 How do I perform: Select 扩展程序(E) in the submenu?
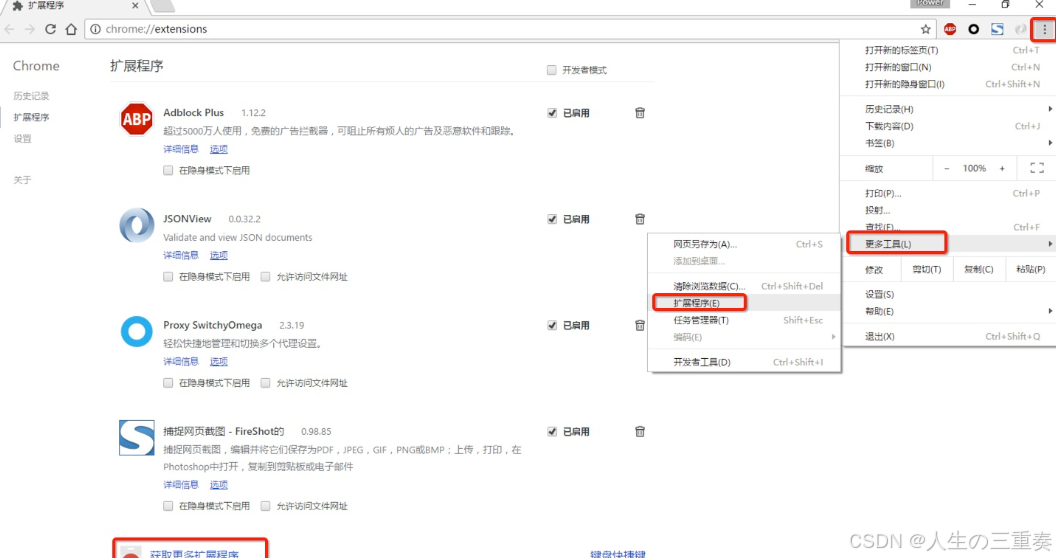(x=744, y=303)
